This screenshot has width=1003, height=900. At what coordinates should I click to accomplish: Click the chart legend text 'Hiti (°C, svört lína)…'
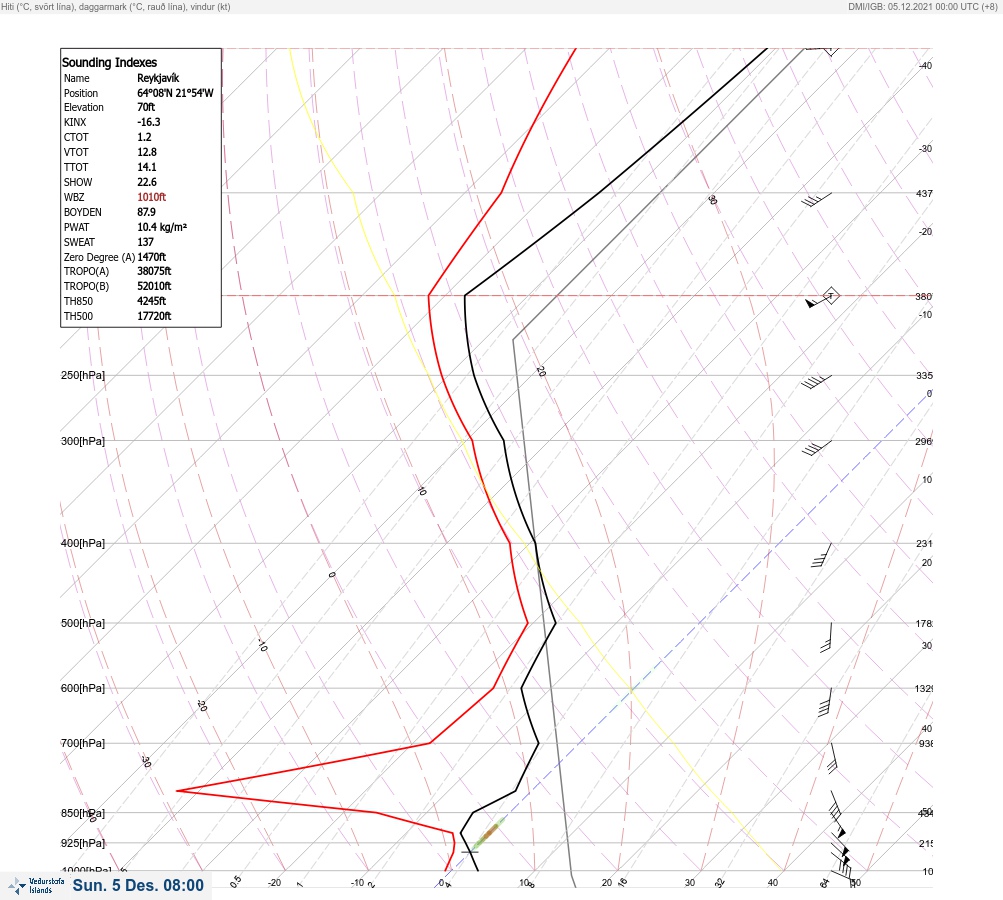click(x=116, y=6)
